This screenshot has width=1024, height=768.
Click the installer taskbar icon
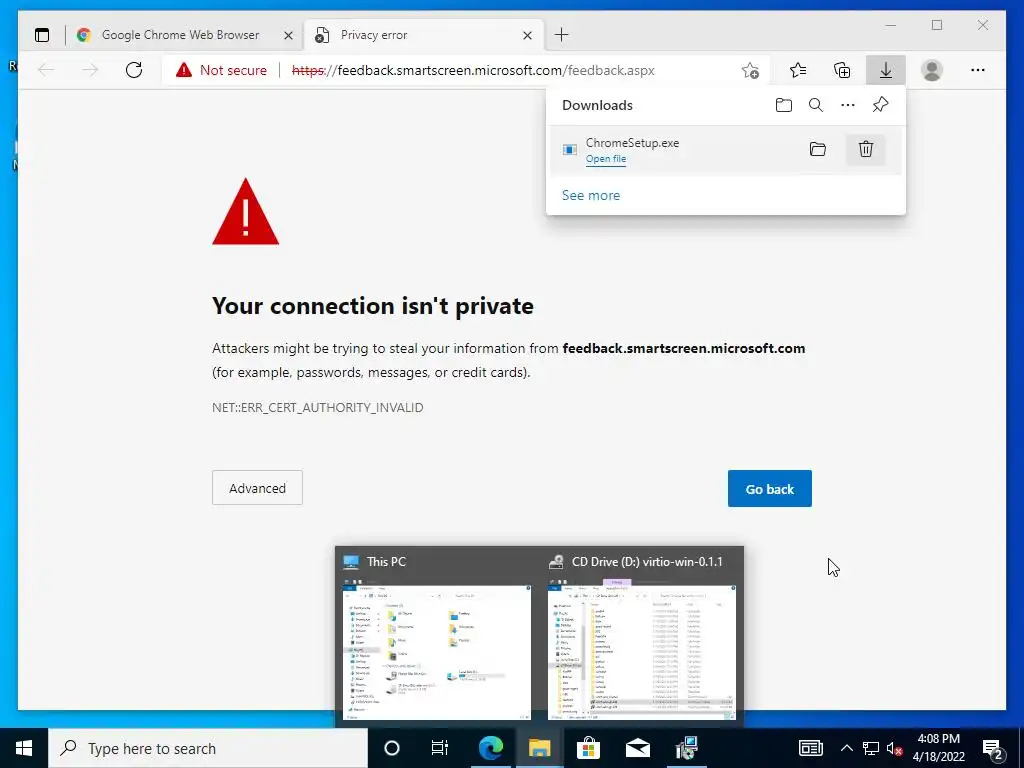(x=686, y=748)
